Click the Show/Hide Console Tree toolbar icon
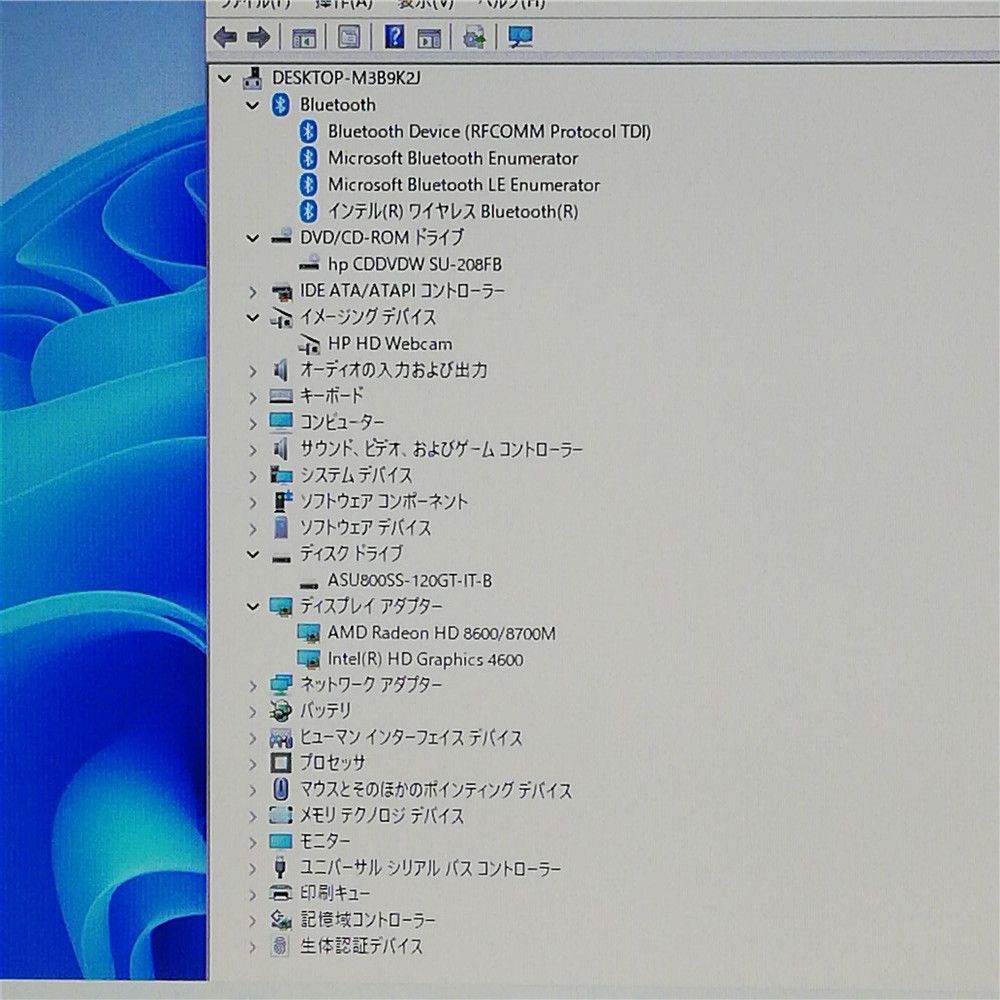Image resolution: width=1000 pixels, height=1000 pixels. [304, 38]
